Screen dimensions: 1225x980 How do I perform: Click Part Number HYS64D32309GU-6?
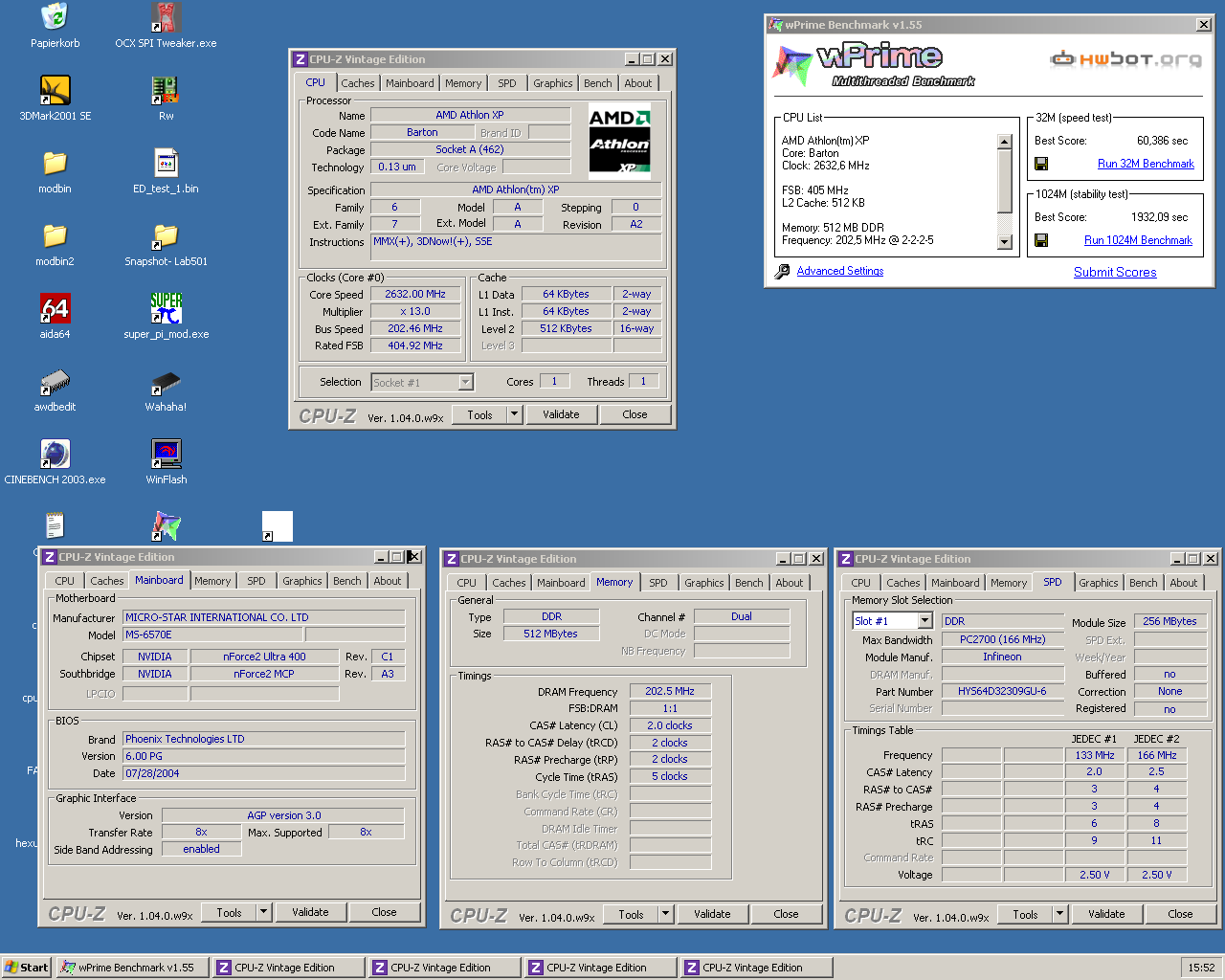pos(1002,691)
